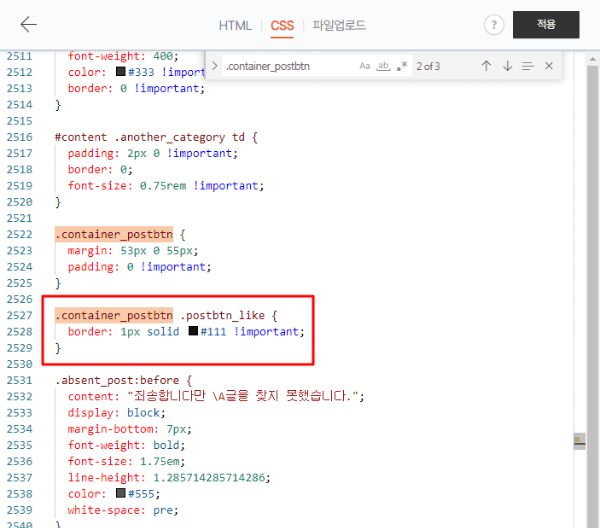Click 'font-size: 0.75rem !important;' line
This screenshot has width=600, height=528.
[x=166, y=186]
